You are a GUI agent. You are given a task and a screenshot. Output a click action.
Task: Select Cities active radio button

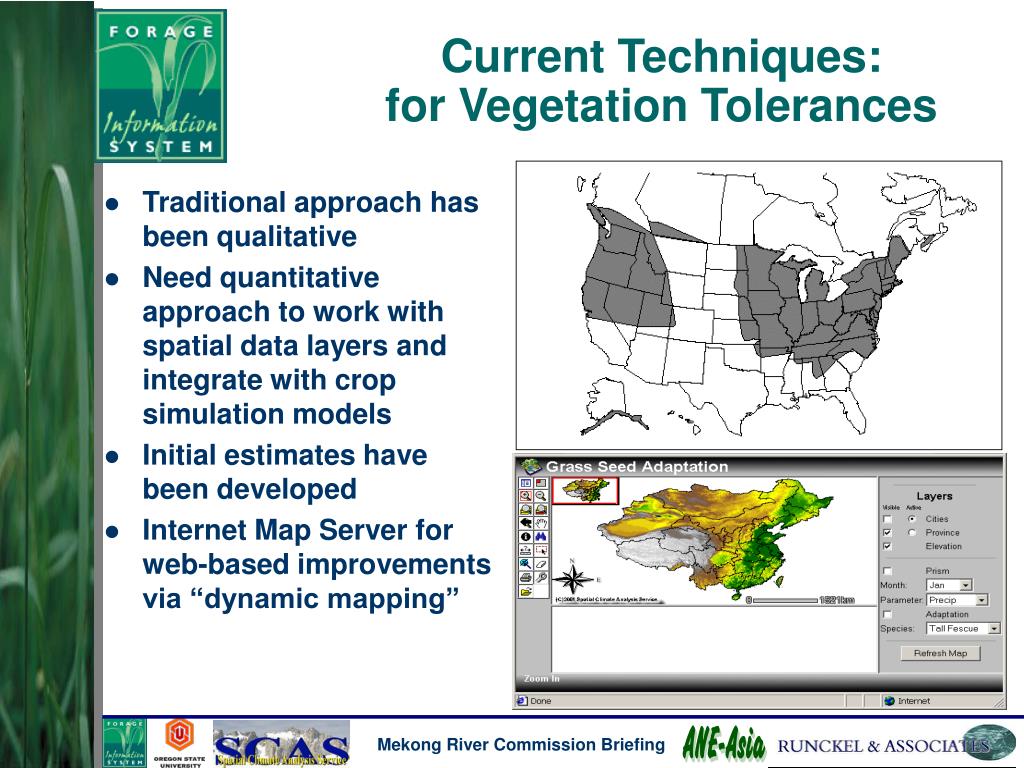[x=912, y=519]
